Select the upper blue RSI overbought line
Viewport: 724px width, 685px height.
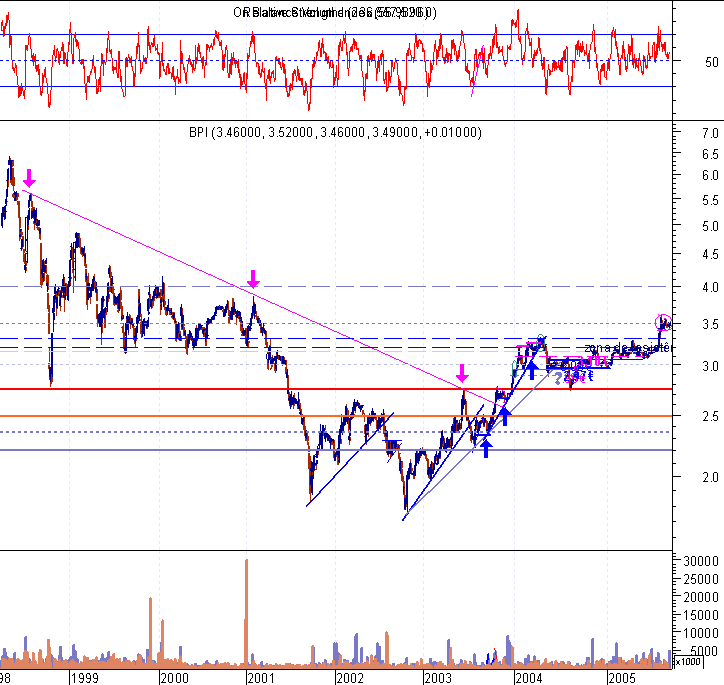[x=336, y=35]
